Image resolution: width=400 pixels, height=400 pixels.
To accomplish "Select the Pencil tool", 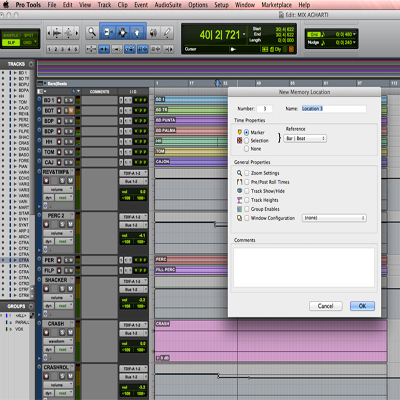I will pyautogui.click(x=167, y=32).
